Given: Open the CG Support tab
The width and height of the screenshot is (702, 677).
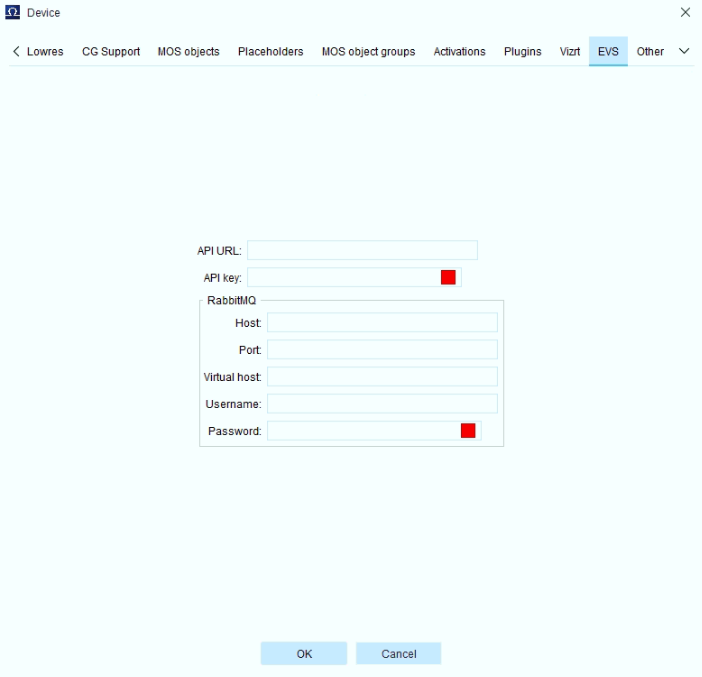Looking at the screenshot, I should [x=111, y=51].
